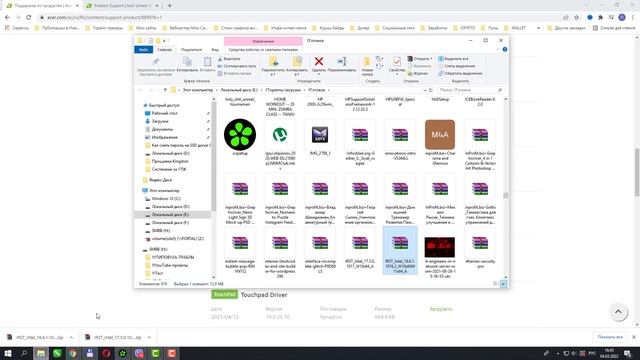Click the Copy (Копировать) clipboard icon
Screen dimensions: 640x360
[x=187, y=62]
